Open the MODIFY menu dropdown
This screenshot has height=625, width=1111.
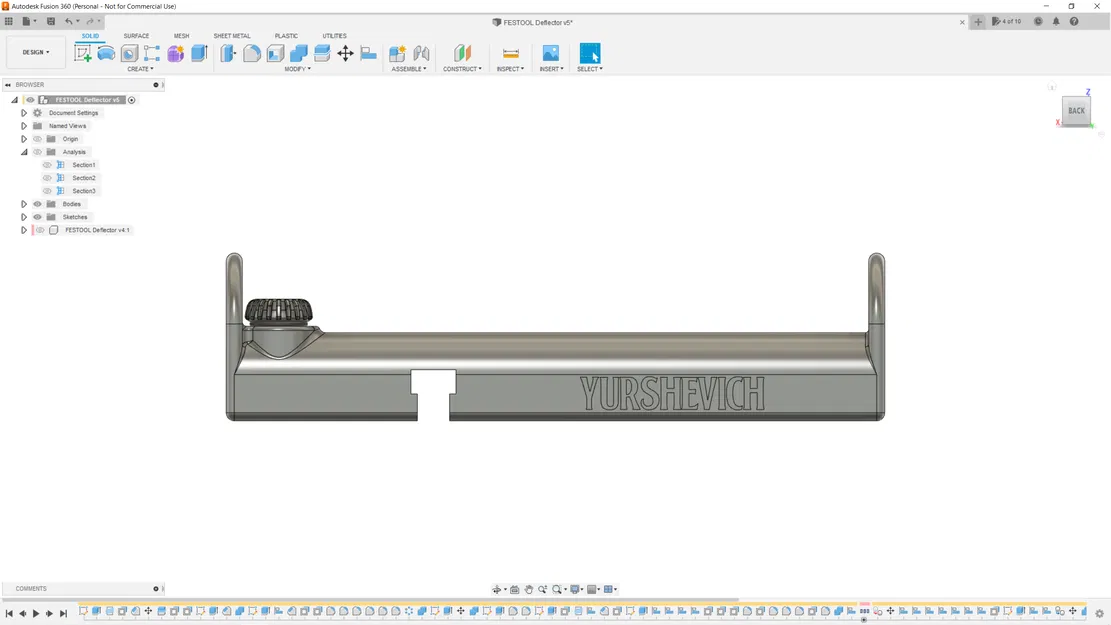pos(298,69)
